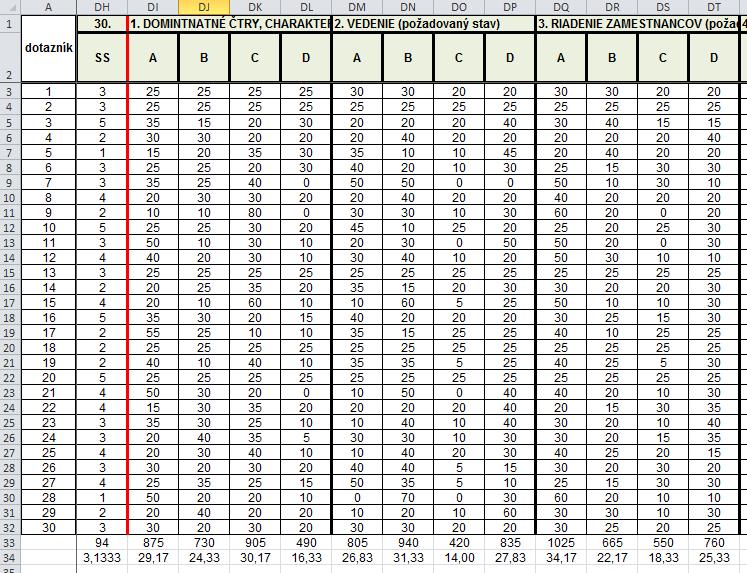This screenshot has width=747, height=573.
Task: Click cell '55' in row 19
Action: coord(153,332)
